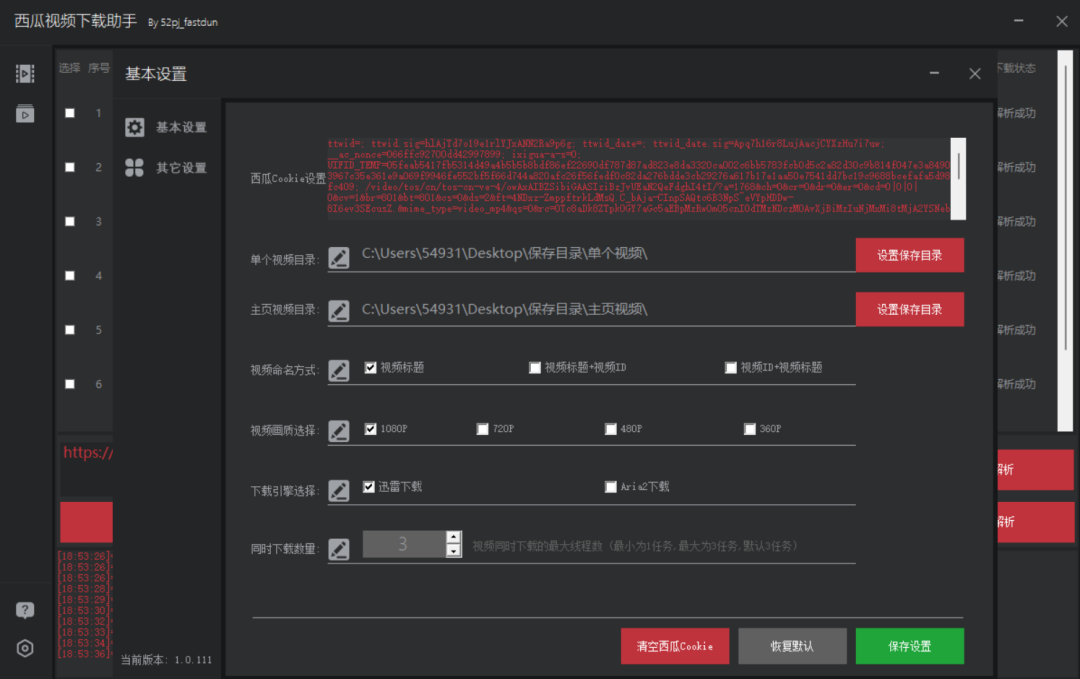Click edit icon beside 主页视频目录
The height and width of the screenshot is (679, 1080).
click(339, 311)
